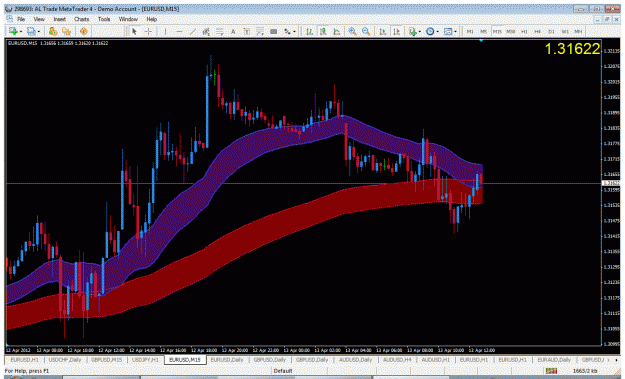Open the Tools menu
Image resolution: width=625 pixels, height=379 pixels.
click(x=104, y=19)
